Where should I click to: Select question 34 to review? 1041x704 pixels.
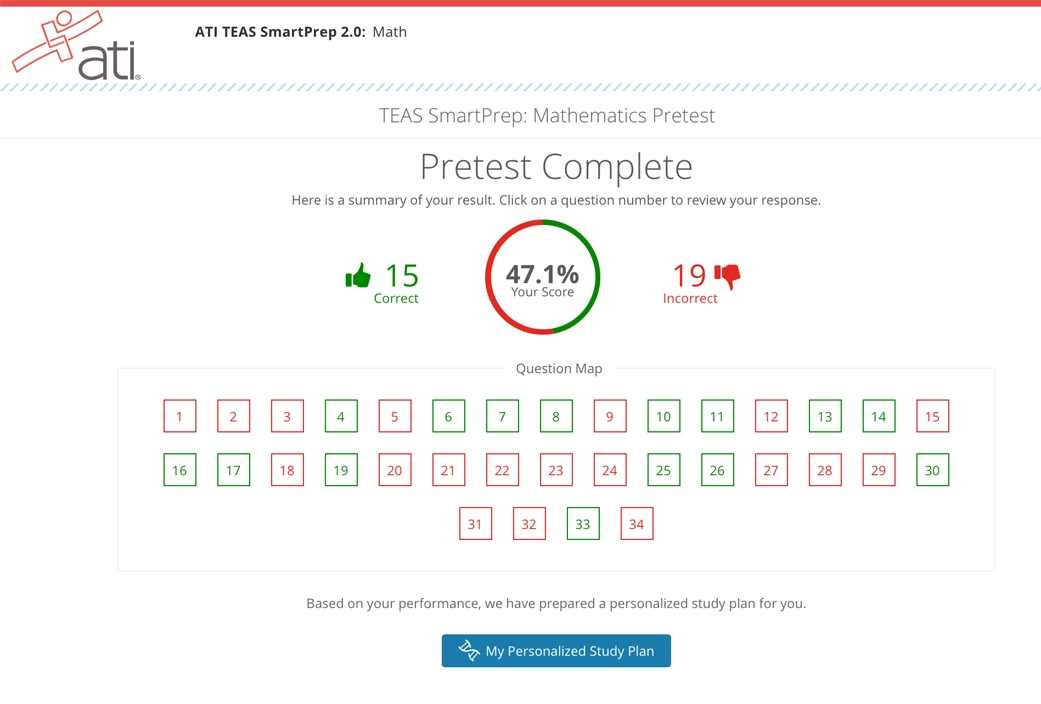point(636,523)
